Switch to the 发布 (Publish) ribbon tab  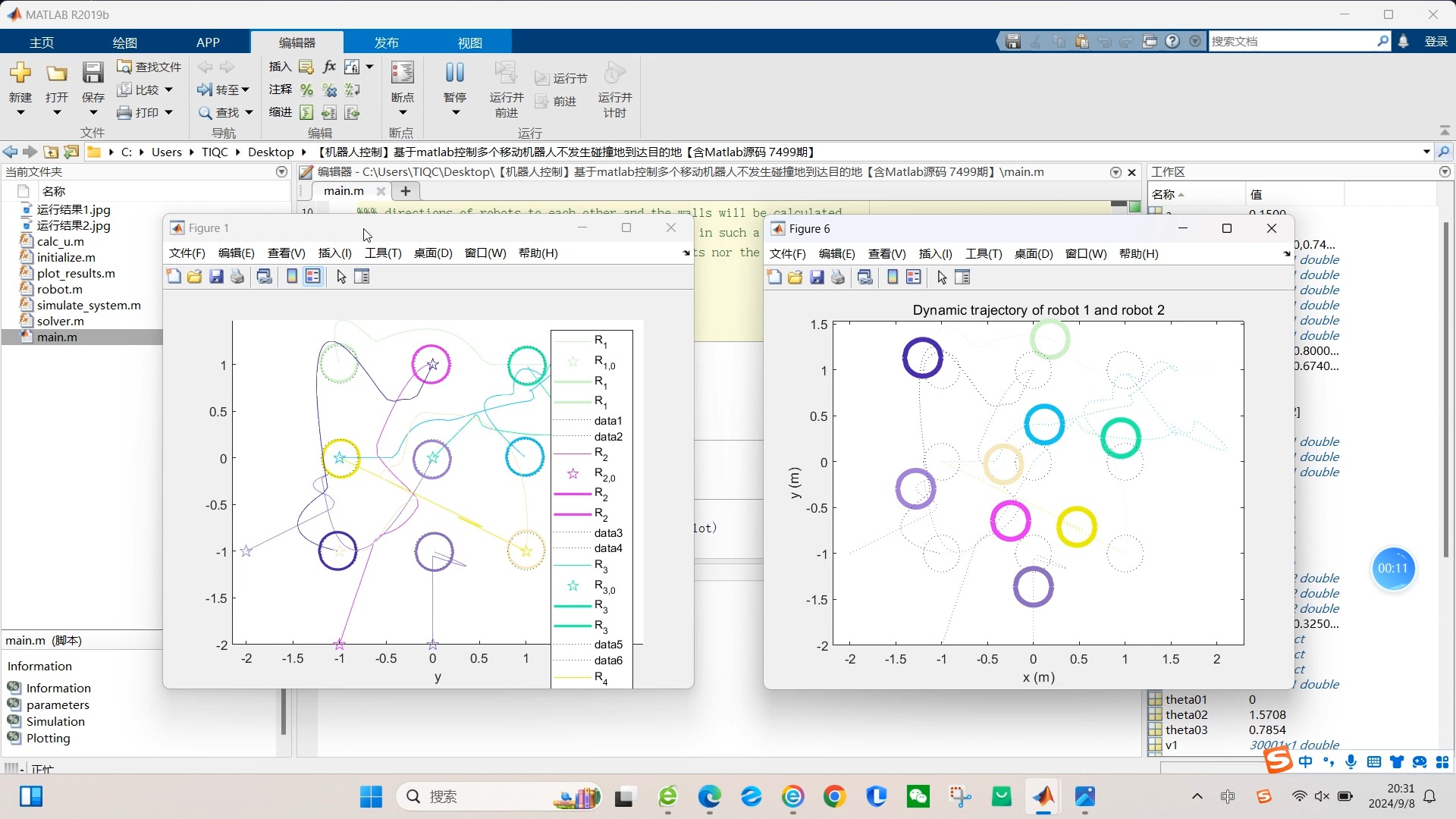point(386,42)
